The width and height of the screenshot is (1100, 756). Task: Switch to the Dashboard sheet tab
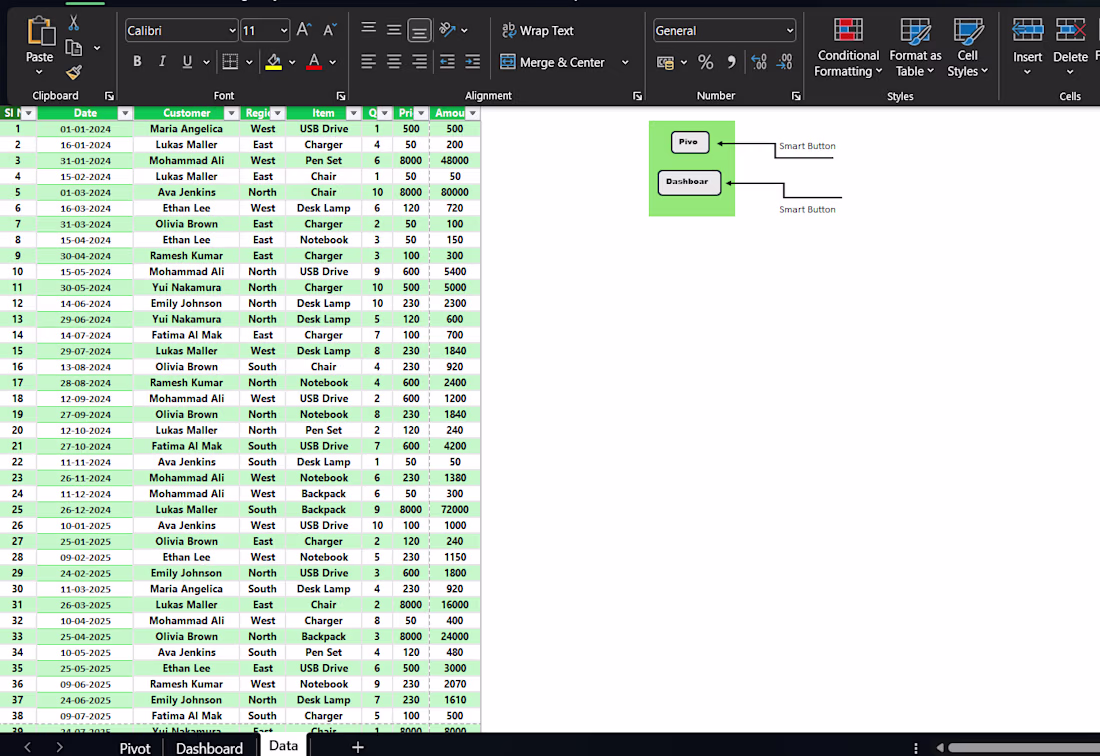(x=209, y=748)
